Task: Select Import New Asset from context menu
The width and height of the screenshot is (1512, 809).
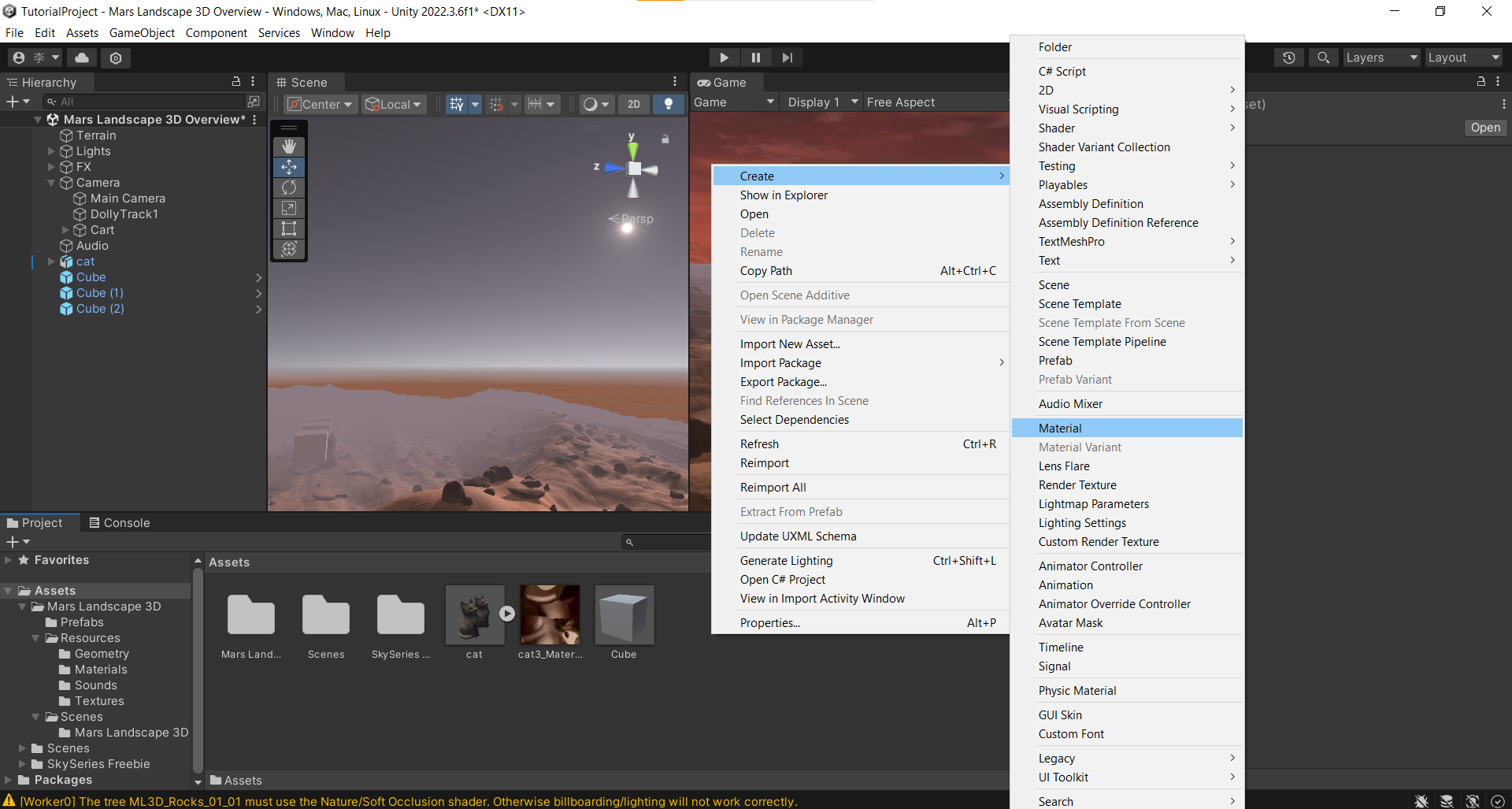Action: point(861,343)
